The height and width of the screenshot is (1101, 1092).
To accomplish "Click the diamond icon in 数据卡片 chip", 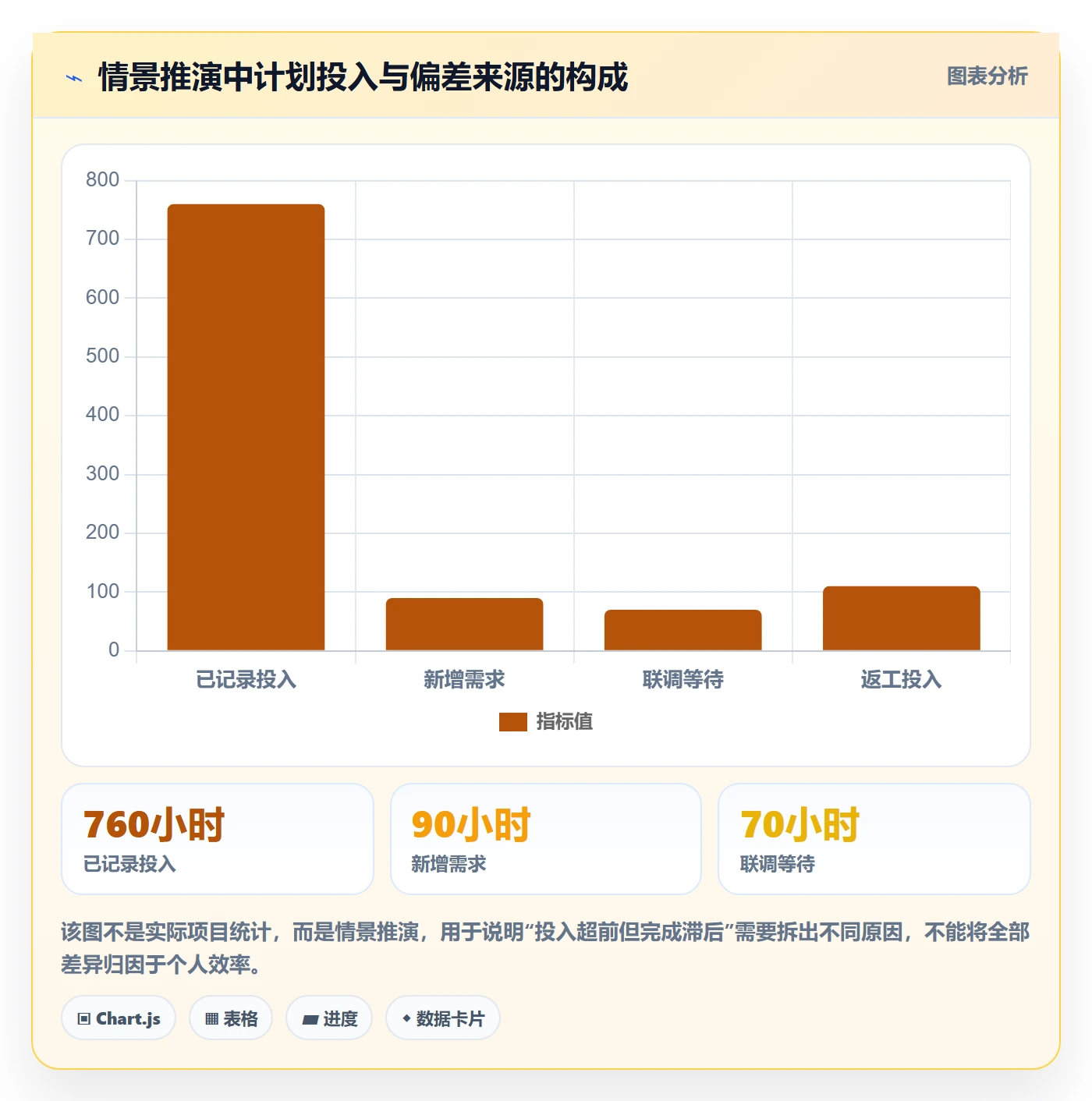I will (x=406, y=1018).
